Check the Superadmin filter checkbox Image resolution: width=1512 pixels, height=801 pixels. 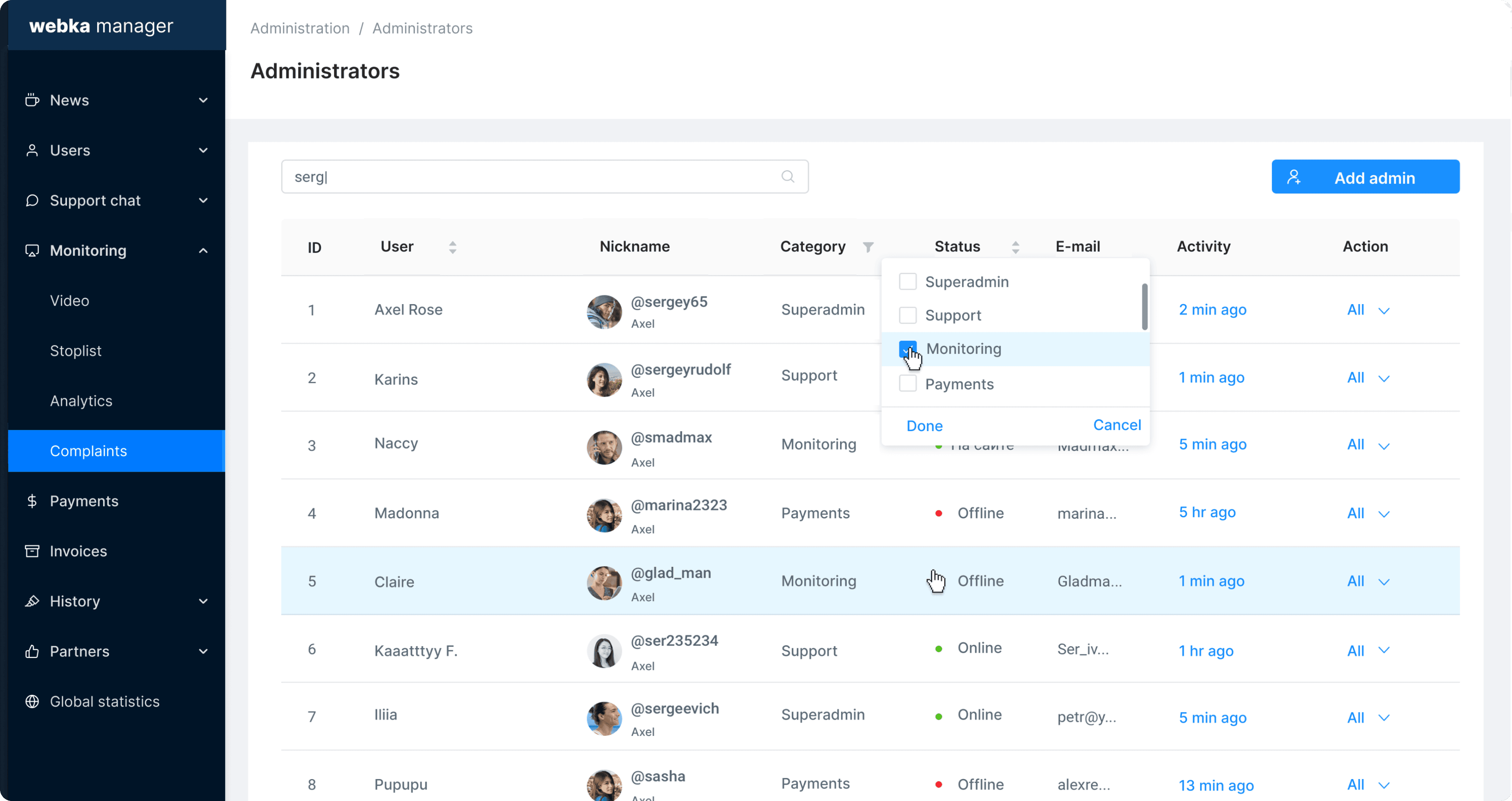pos(907,282)
